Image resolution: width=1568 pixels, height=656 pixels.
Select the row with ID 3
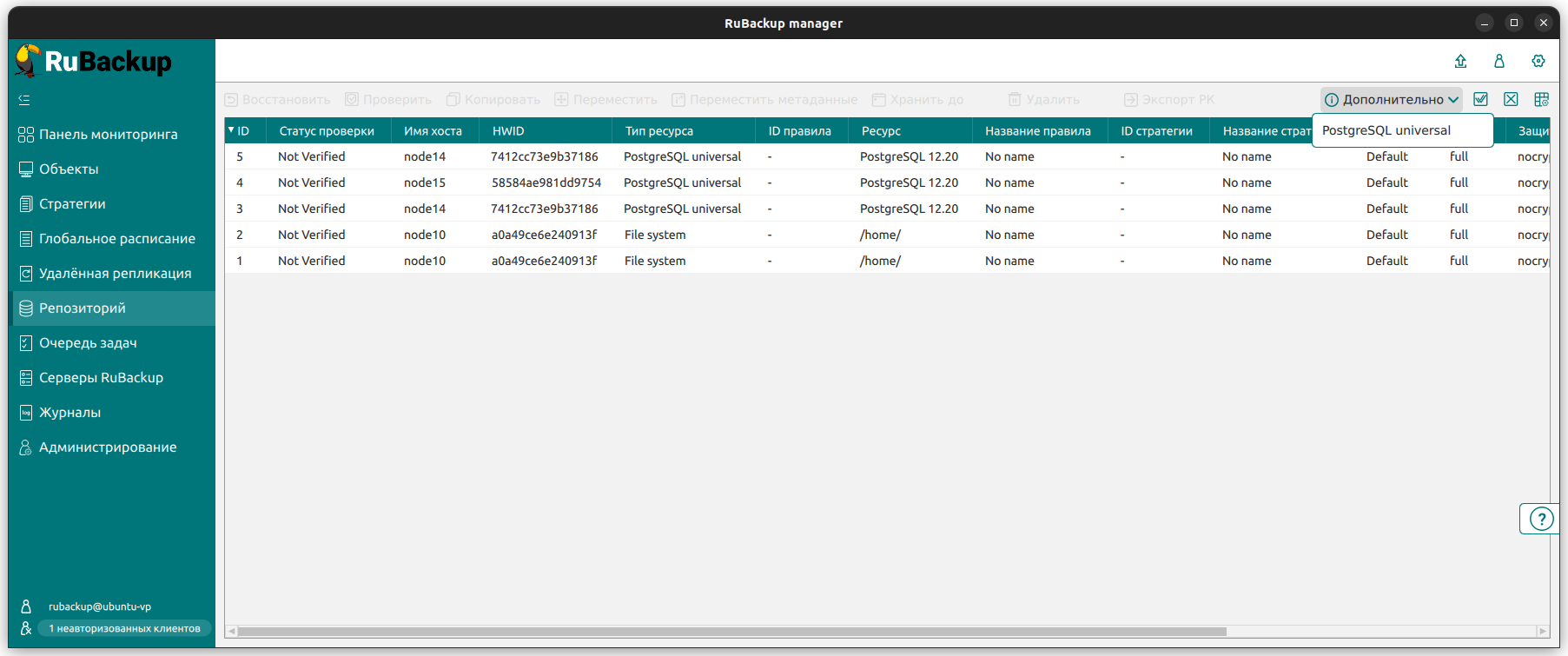click(886, 209)
